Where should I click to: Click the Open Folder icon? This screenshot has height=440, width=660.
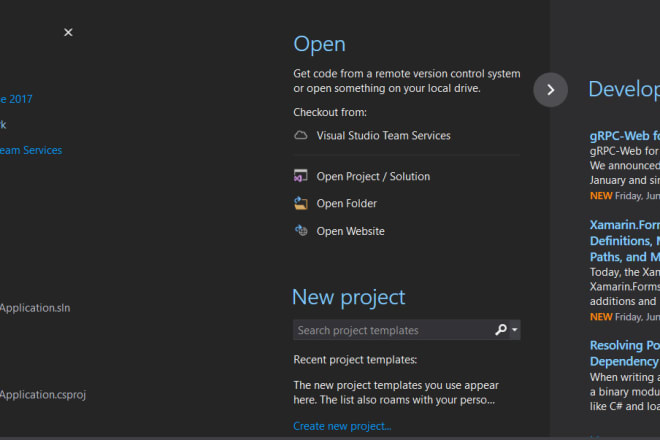point(301,203)
